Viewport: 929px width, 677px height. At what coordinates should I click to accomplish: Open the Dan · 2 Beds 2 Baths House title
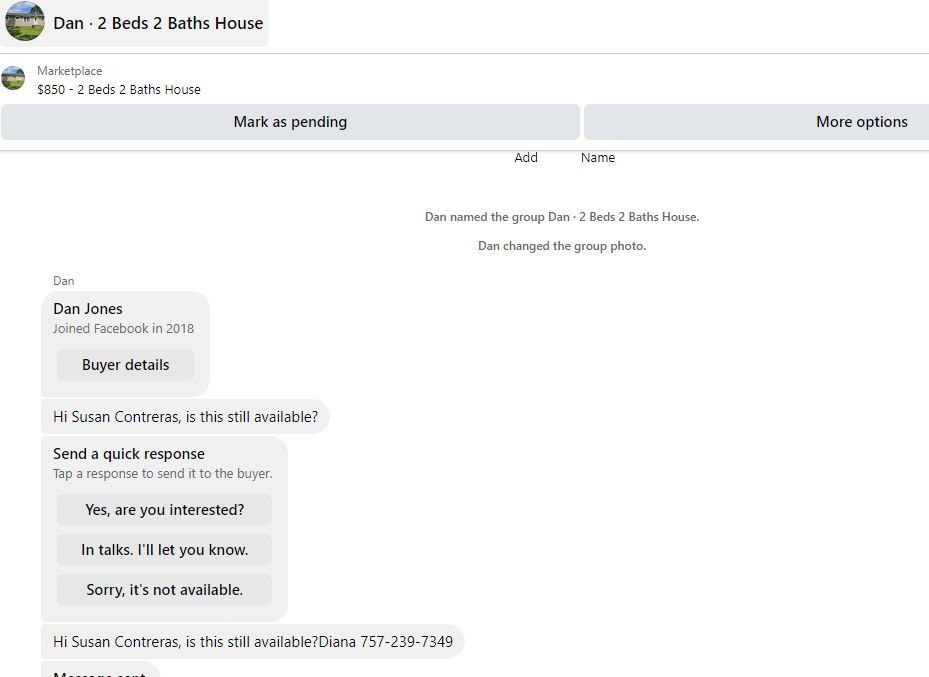(x=158, y=23)
